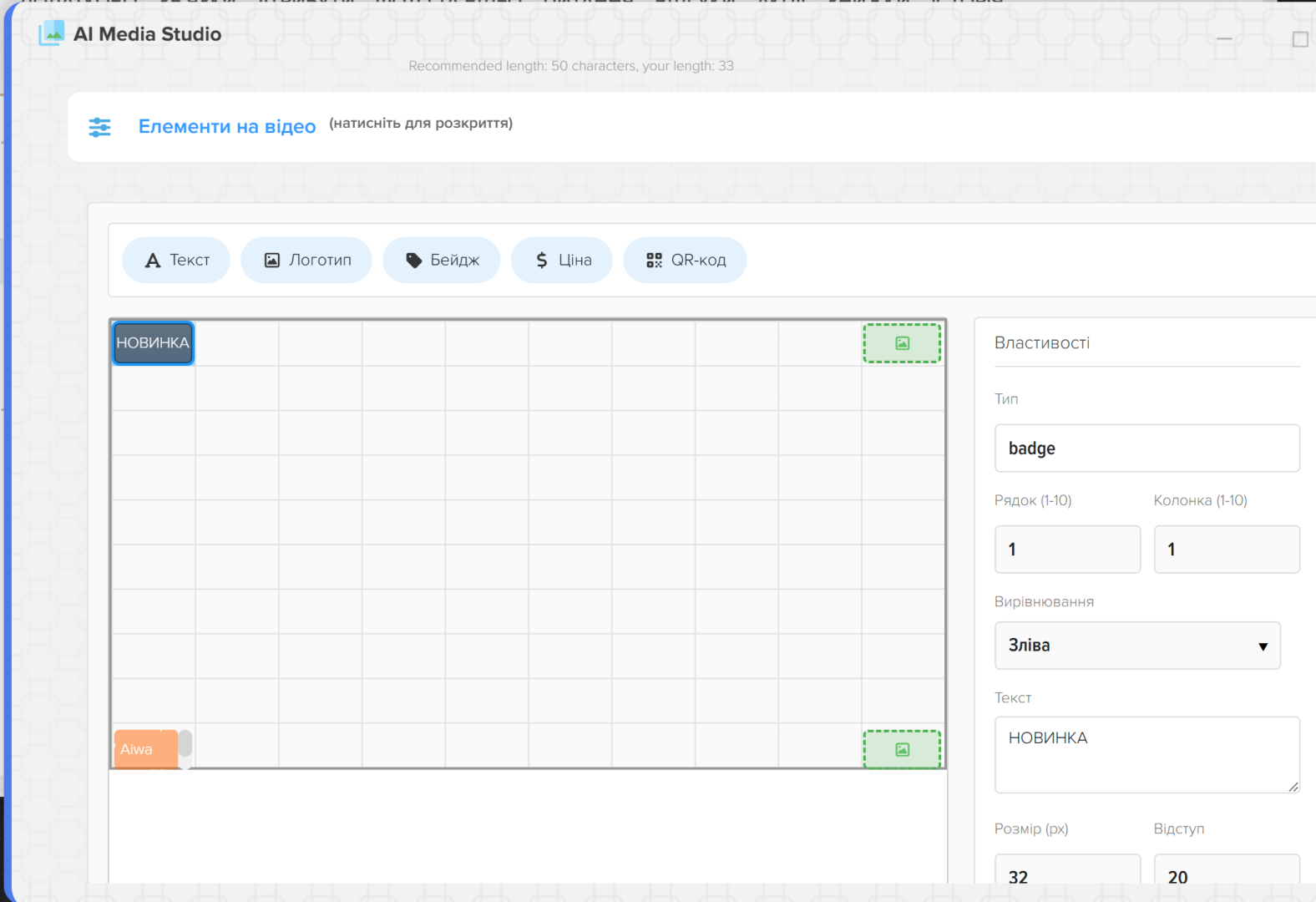
Task: Click the handle beside the Aiwa element
Action: click(185, 743)
